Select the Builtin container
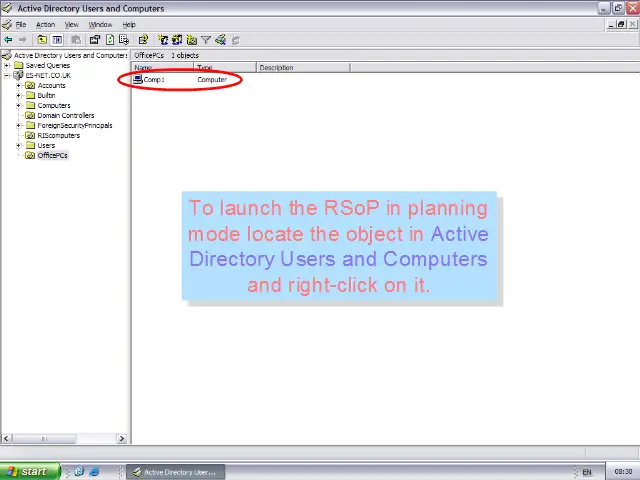Screen dimensions: 640x480 [46, 96]
